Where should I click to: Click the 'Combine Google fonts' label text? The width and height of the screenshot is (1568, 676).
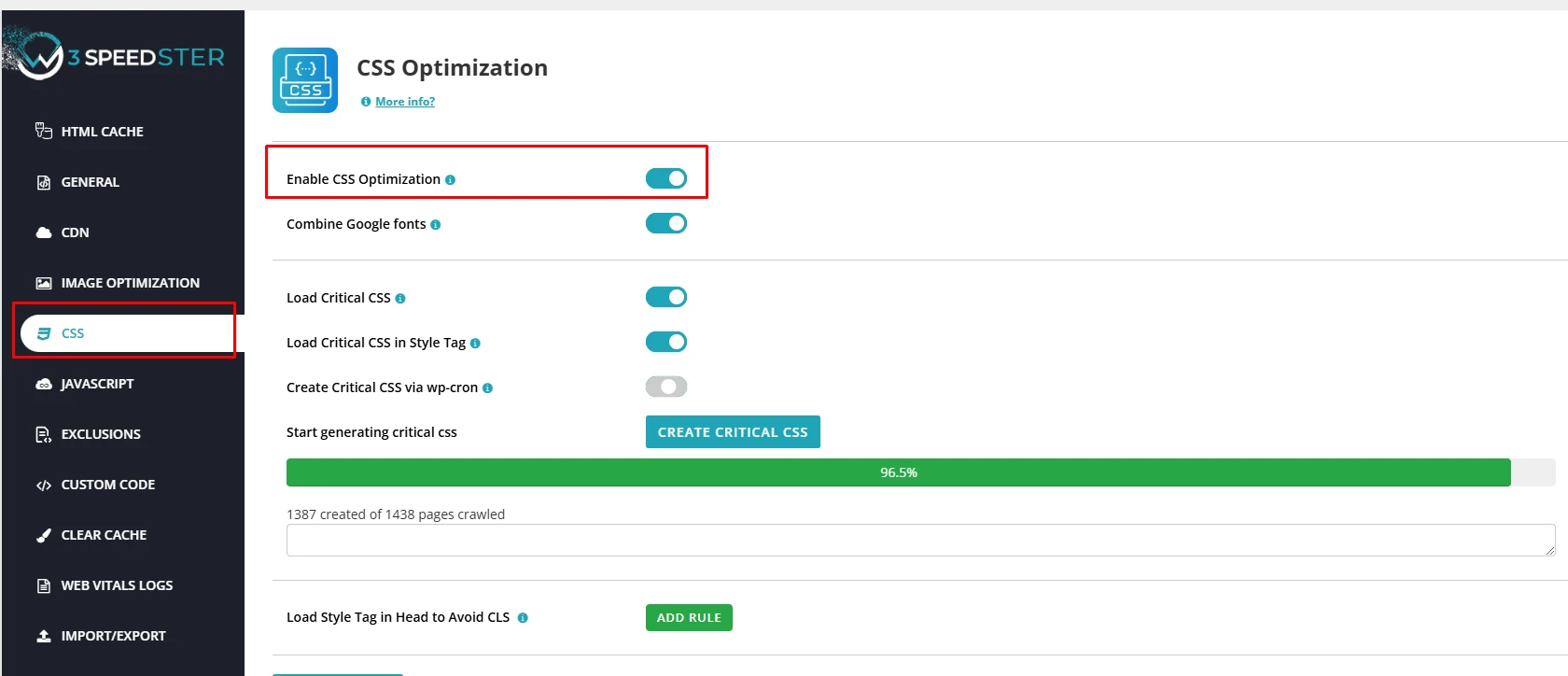pyautogui.click(x=356, y=224)
